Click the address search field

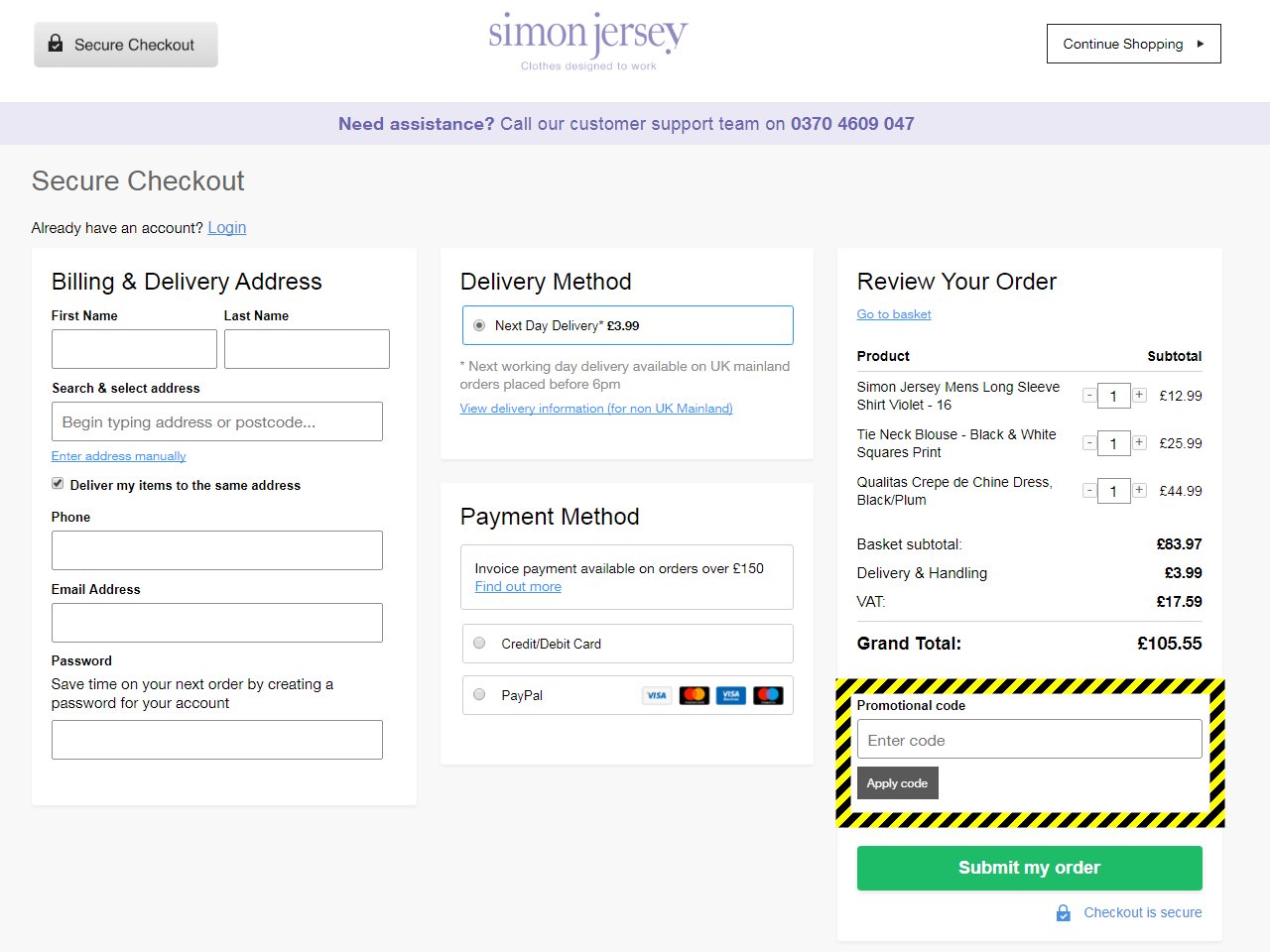click(217, 421)
